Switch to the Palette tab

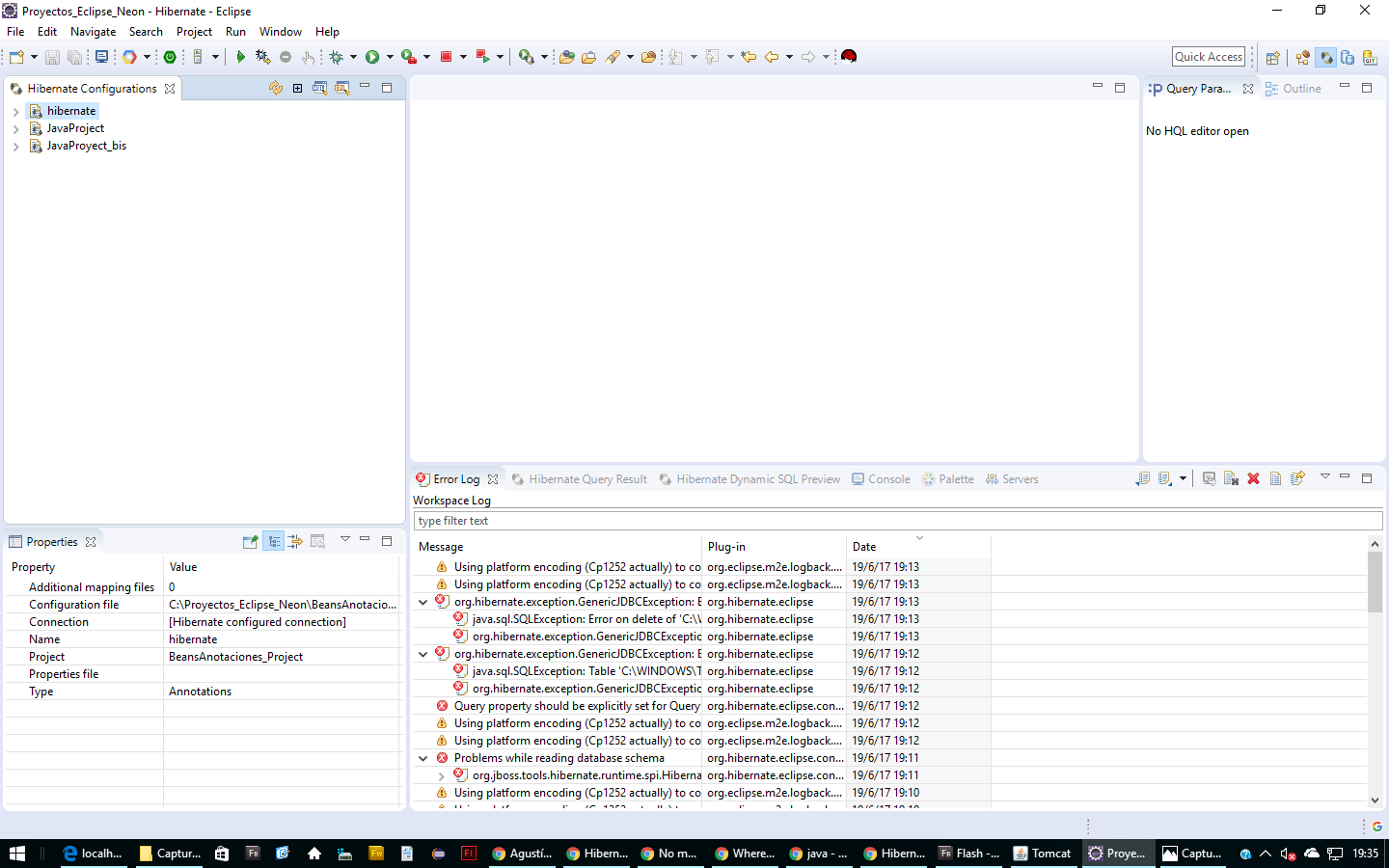click(x=947, y=479)
